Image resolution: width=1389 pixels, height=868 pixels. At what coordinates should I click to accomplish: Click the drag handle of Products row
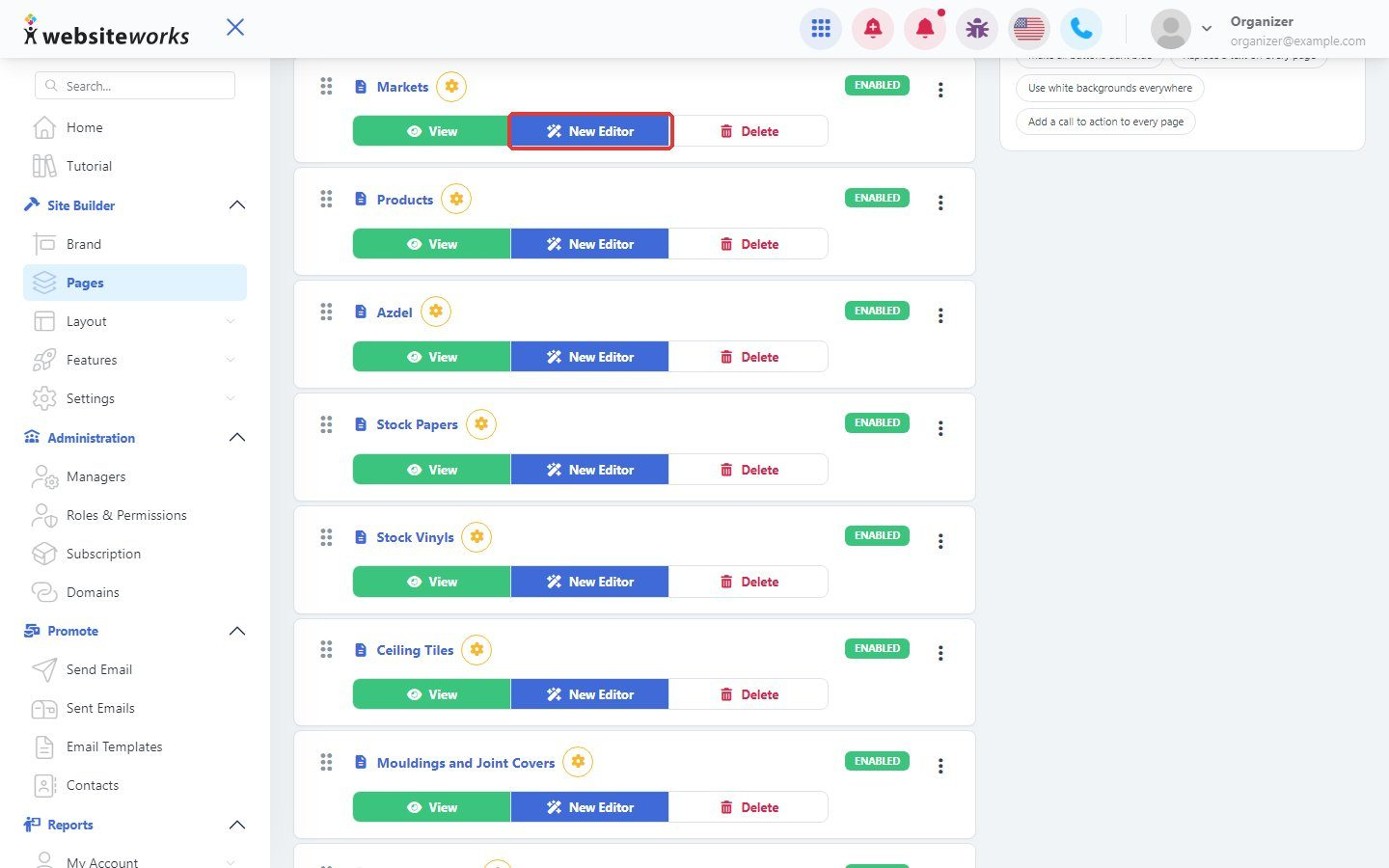point(326,200)
